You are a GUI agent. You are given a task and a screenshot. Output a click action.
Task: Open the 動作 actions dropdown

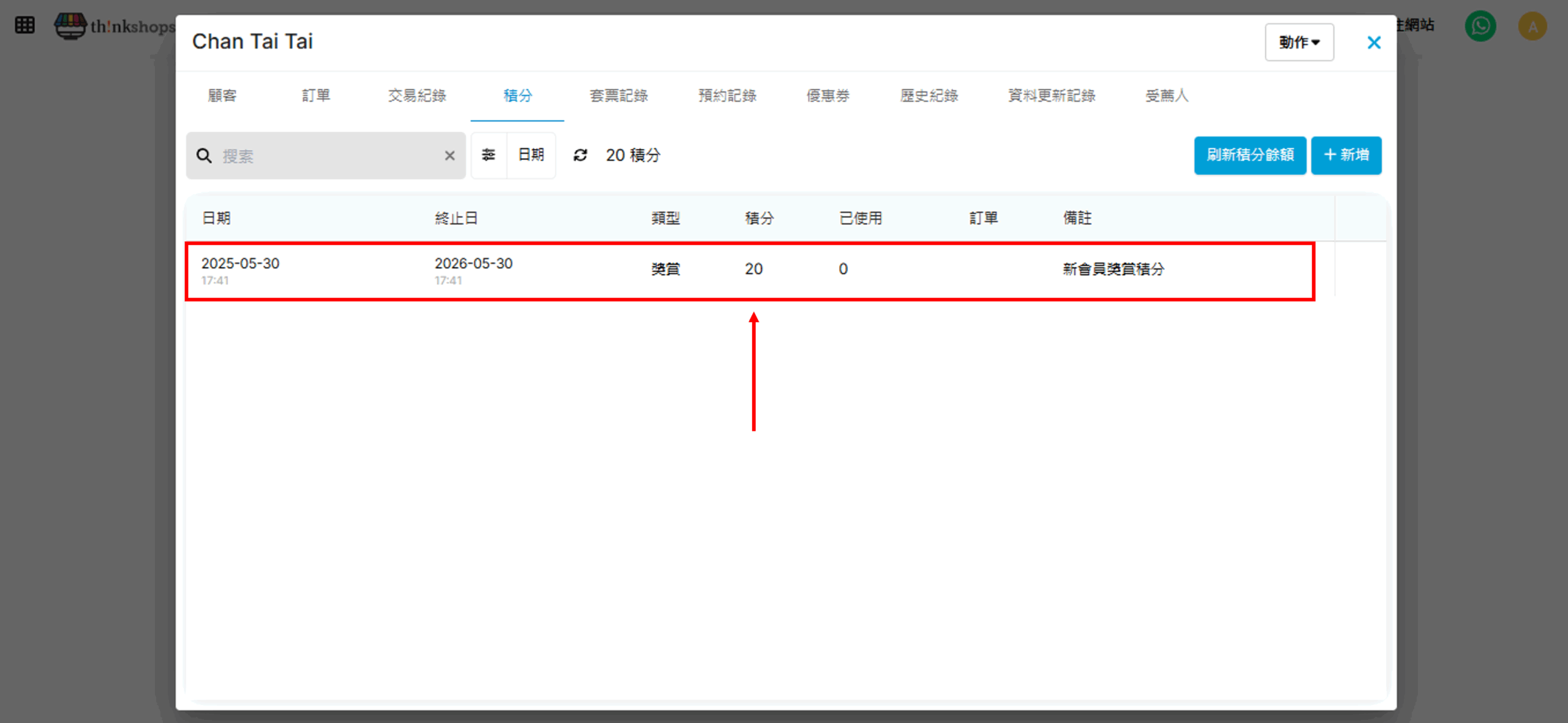point(1299,42)
